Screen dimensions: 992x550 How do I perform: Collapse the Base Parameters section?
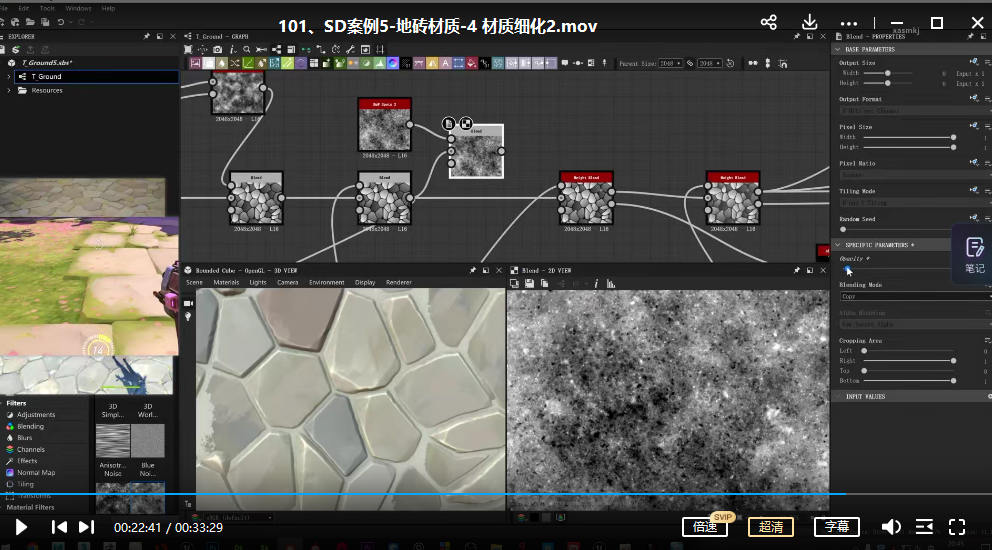pos(838,49)
